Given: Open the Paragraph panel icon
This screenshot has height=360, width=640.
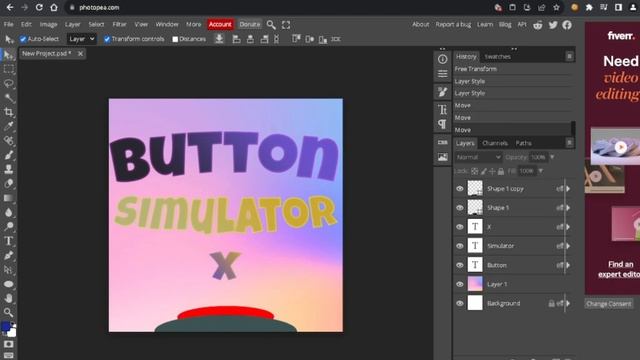Looking at the screenshot, I should [442, 124].
